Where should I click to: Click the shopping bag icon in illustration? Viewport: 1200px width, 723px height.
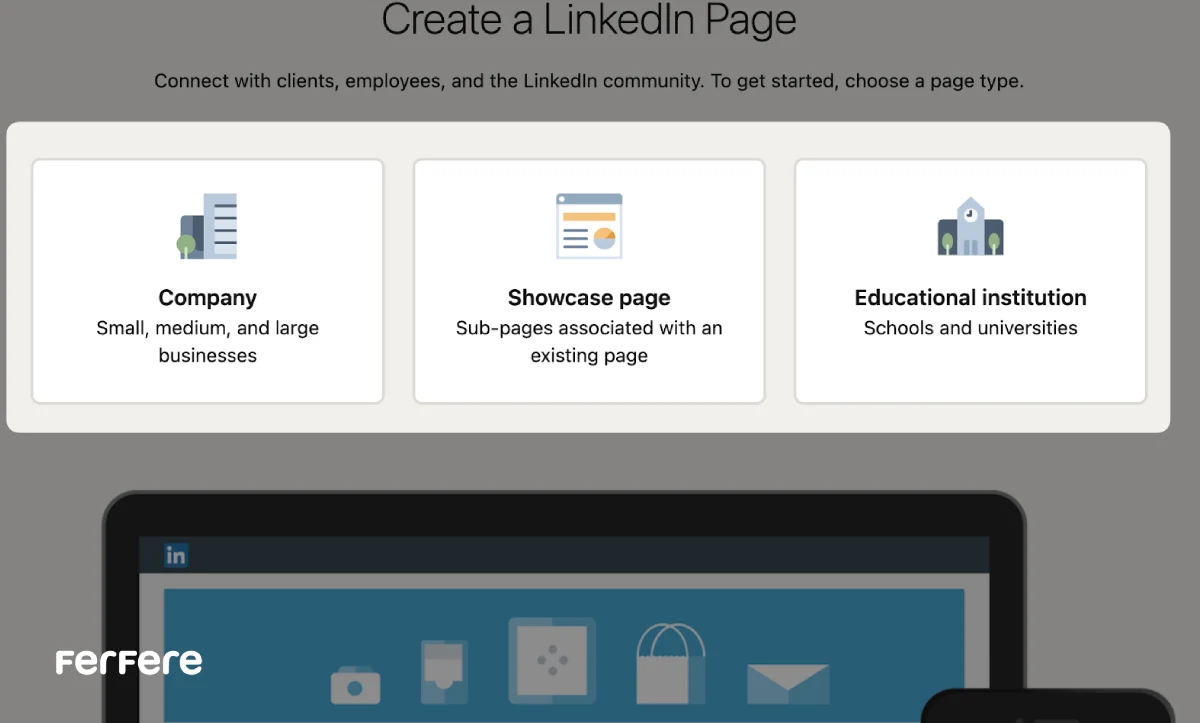point(671,663)
